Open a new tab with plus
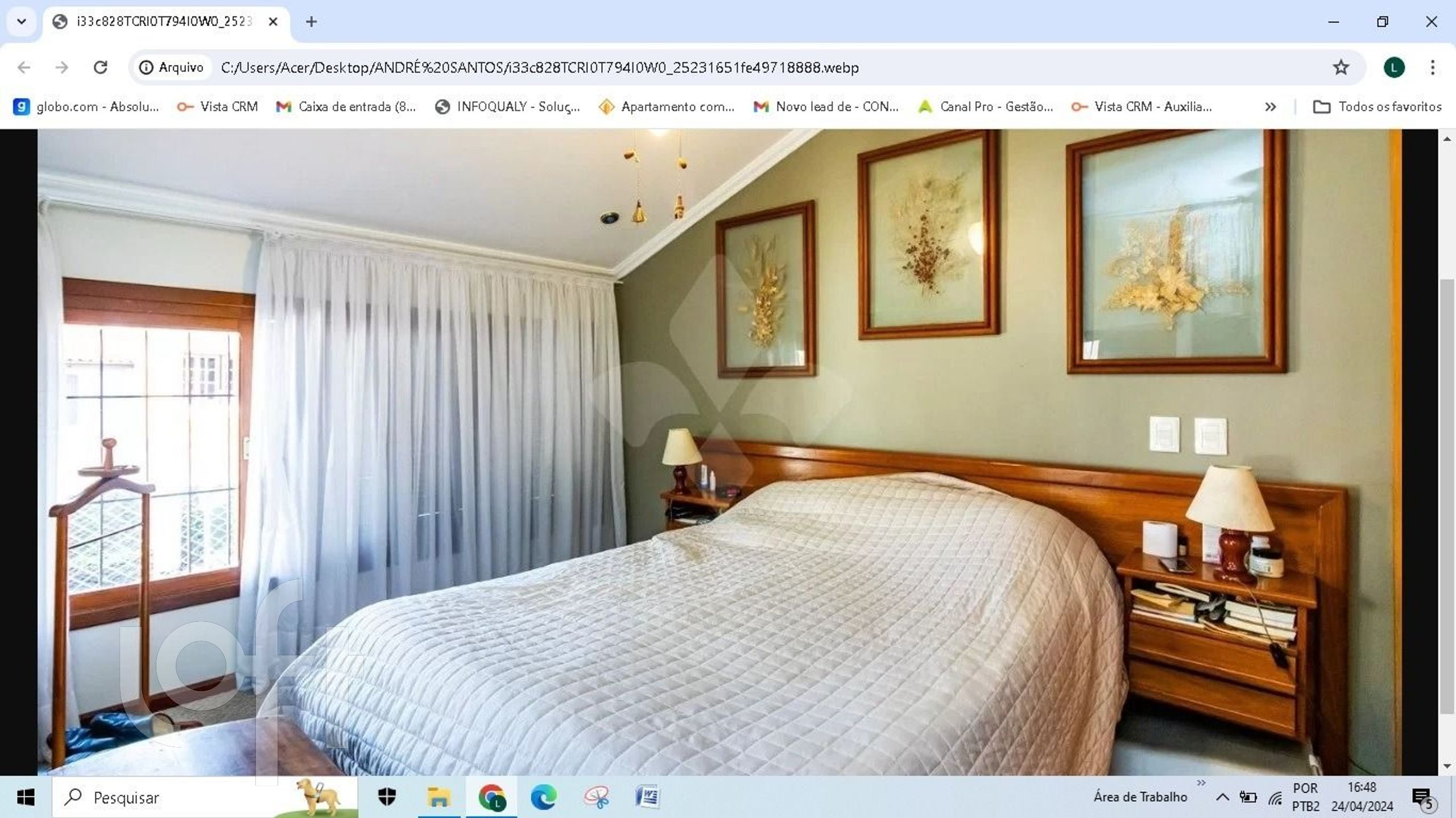This screenshot has width=1456, height=818. click(311, 22)
